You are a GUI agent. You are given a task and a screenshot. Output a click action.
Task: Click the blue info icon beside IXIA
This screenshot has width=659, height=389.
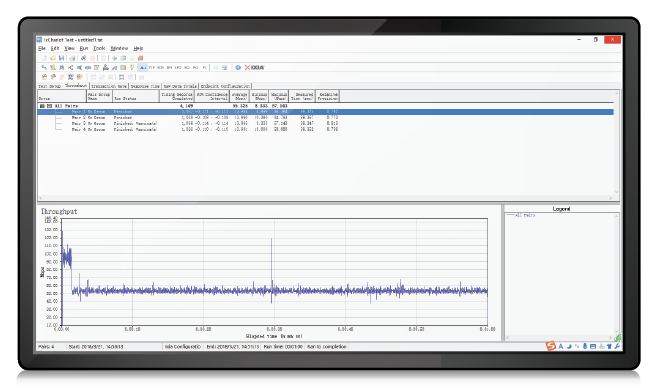(238, 67)
